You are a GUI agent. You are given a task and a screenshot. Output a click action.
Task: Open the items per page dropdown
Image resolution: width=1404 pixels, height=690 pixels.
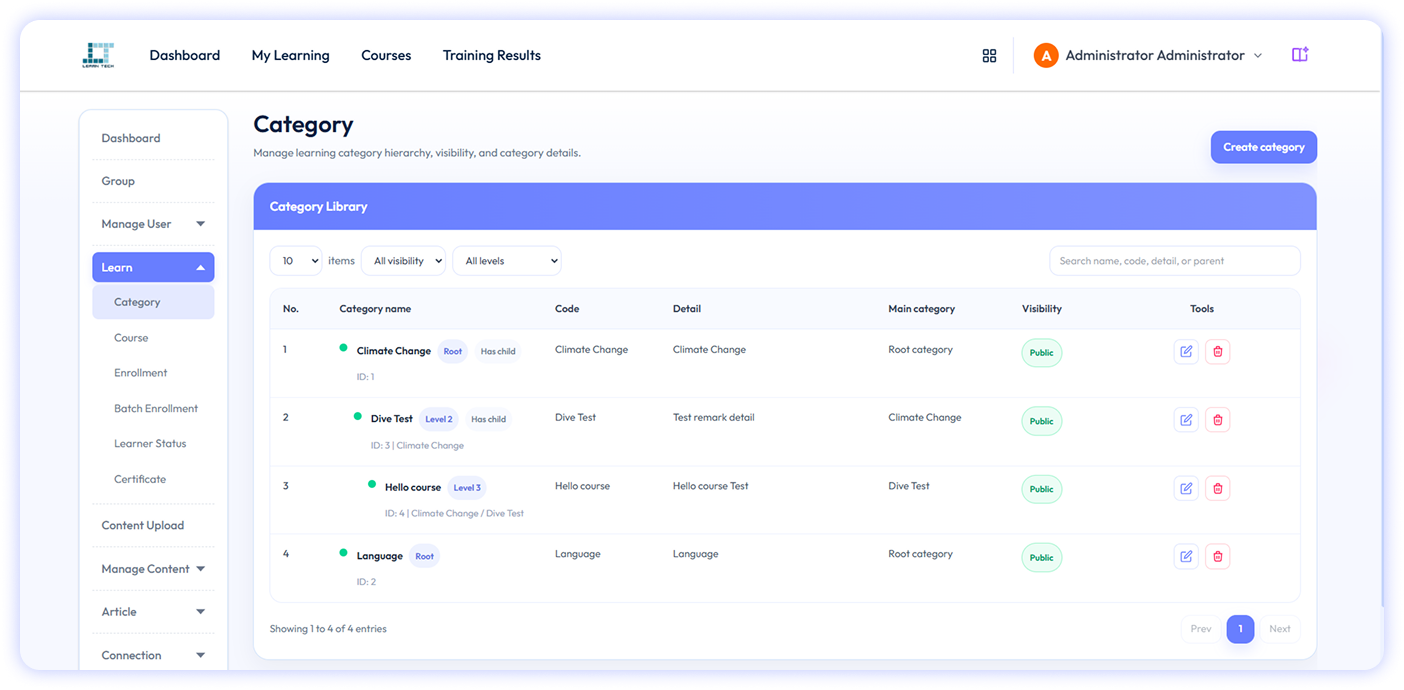pyautogui.click(x=296, y=261)
